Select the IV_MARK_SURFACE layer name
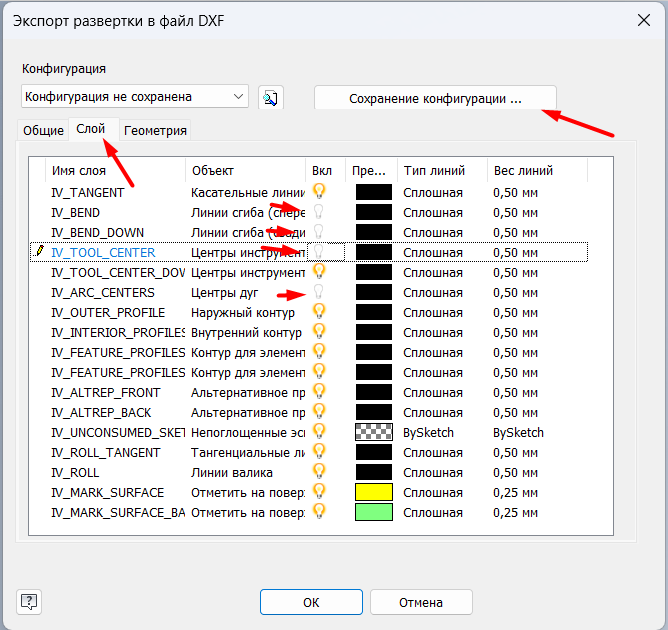Screen dimensions: 668x630 pos(107,493)
